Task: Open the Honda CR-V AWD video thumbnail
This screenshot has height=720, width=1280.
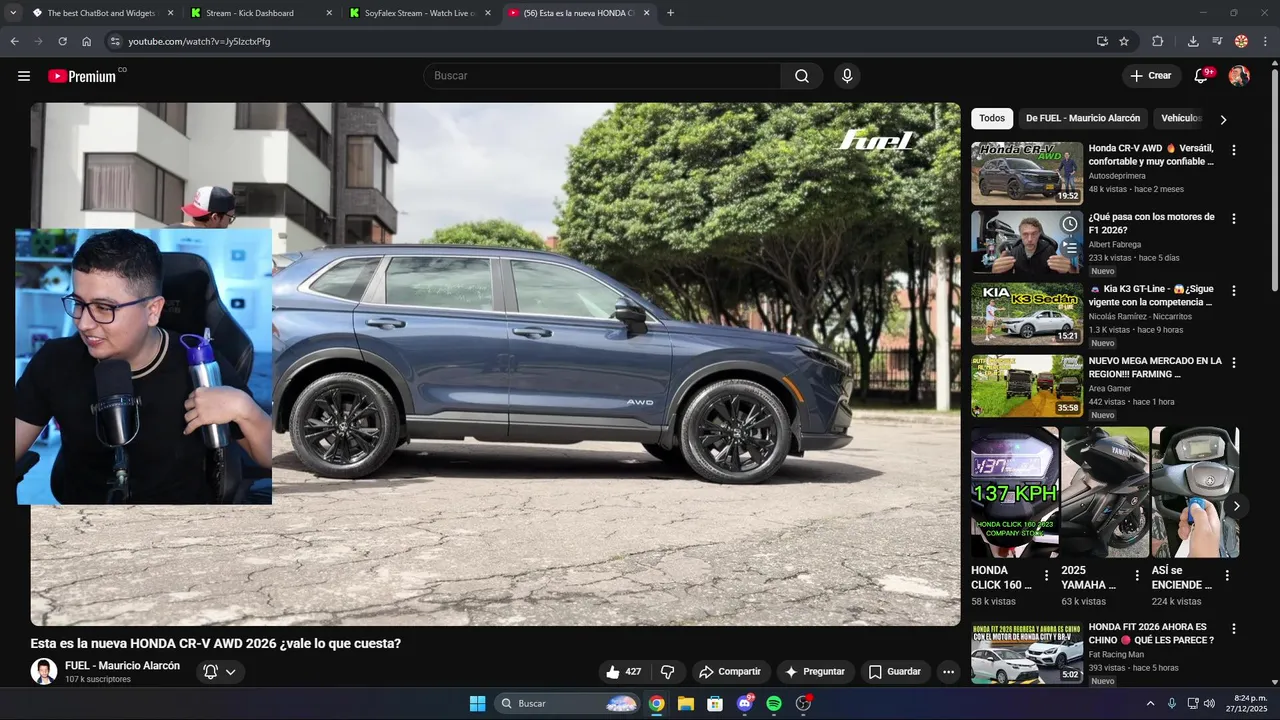Action: pyautogui.click(x=1027, y=173)
